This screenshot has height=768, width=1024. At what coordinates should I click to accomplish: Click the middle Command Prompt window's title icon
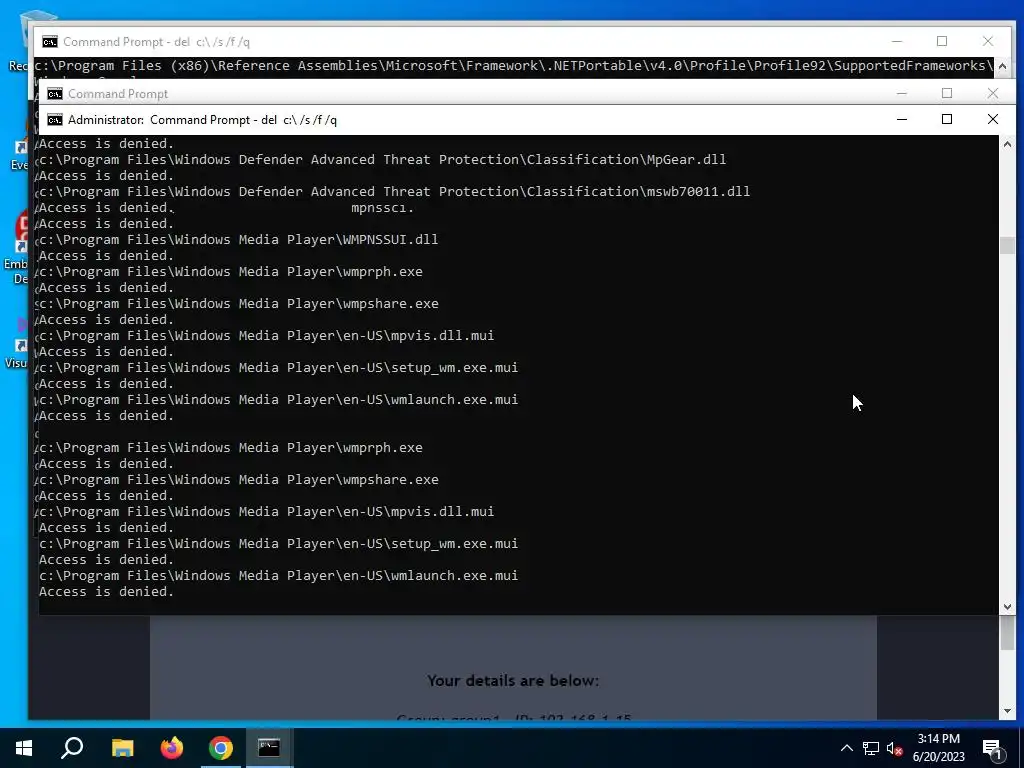(55, 94)
